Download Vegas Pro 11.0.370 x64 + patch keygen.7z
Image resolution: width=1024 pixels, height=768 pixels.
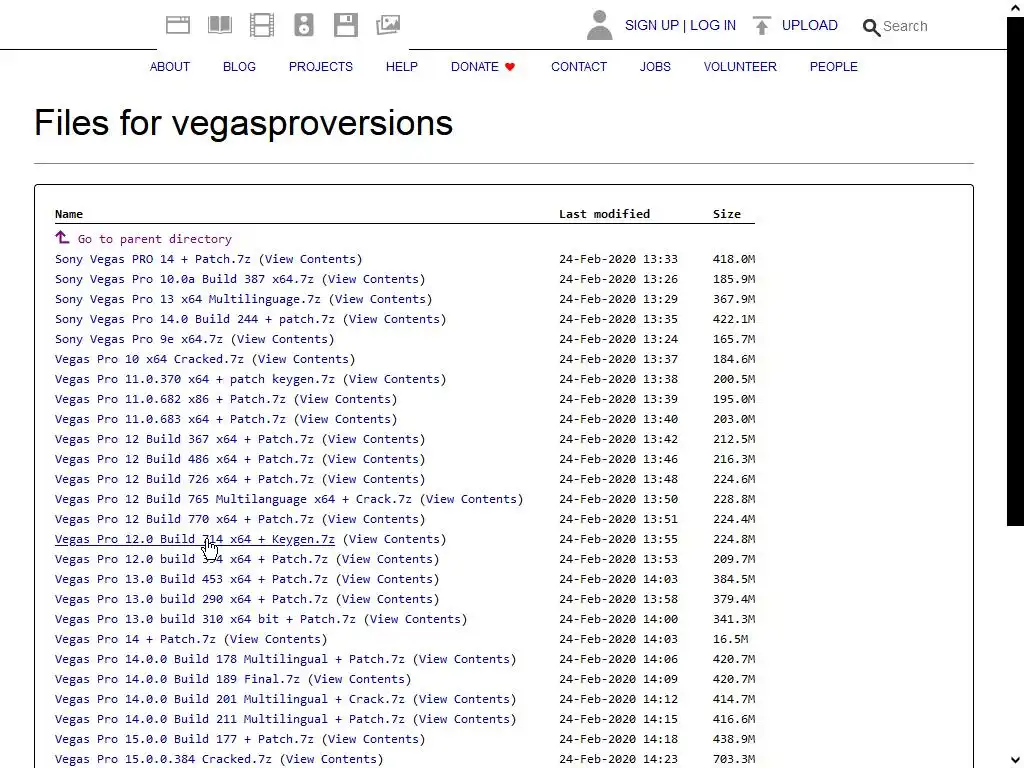[x=195, y=379]
